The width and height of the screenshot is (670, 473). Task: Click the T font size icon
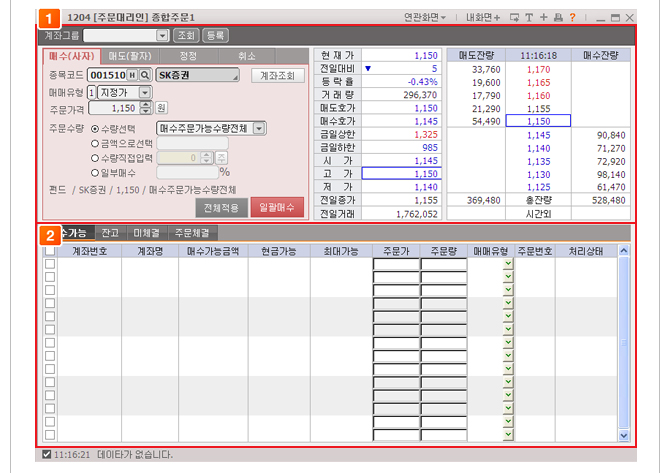point(528,18)
